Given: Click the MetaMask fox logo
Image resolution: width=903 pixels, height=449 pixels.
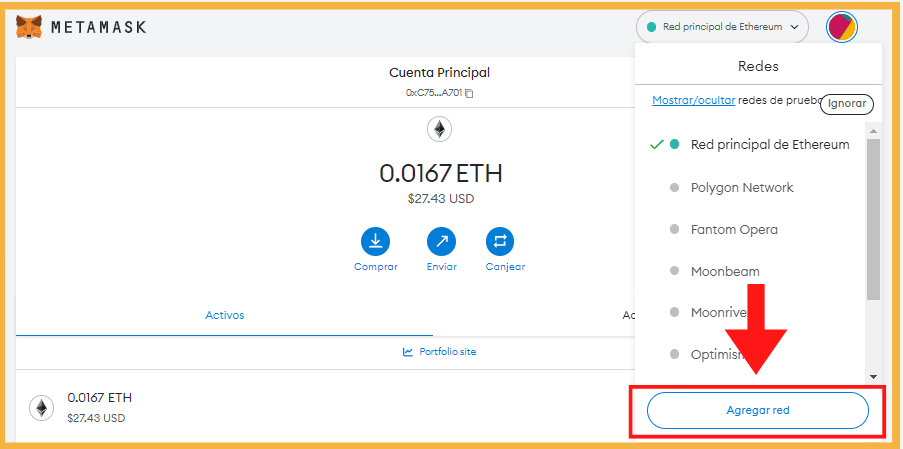Looking at the screenshot, I should (29, 27).
